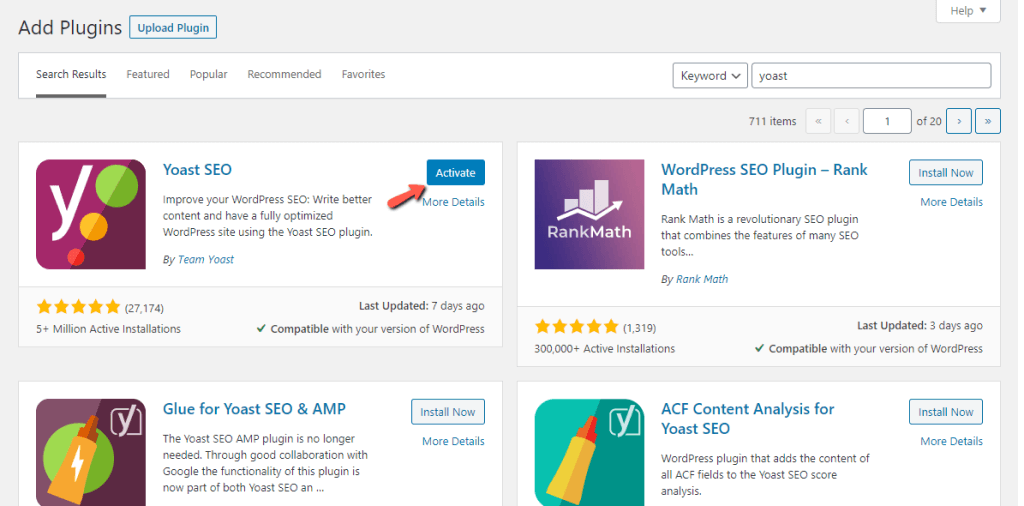This screenshot has width=1024, height=506.
Task: Expand the Help panel
Action: point(968,11)
